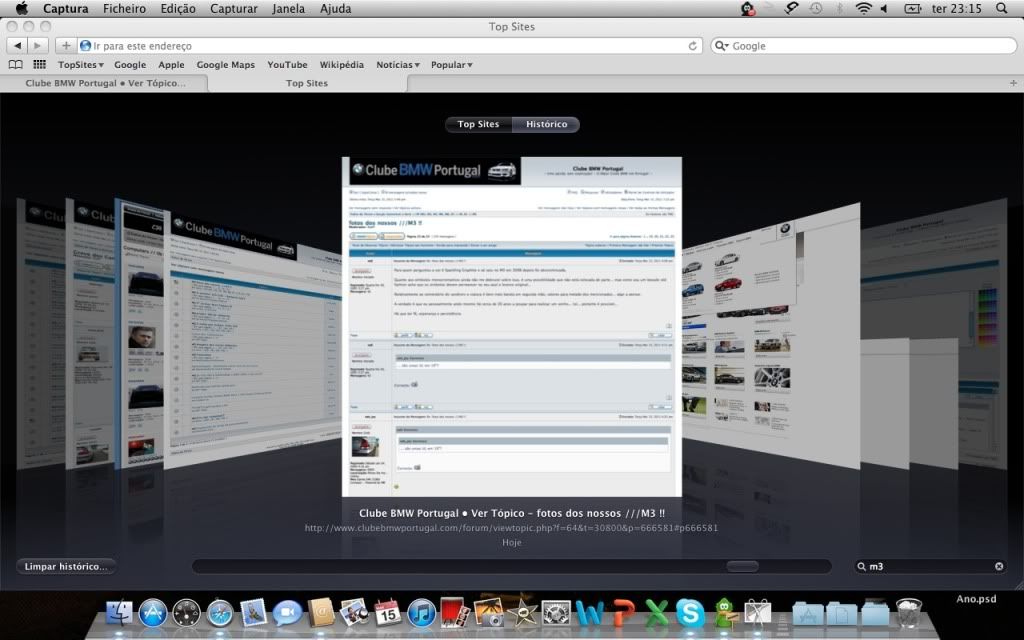Click the battery status icon
Screen dimensions: 1024x640
[912, 8]
